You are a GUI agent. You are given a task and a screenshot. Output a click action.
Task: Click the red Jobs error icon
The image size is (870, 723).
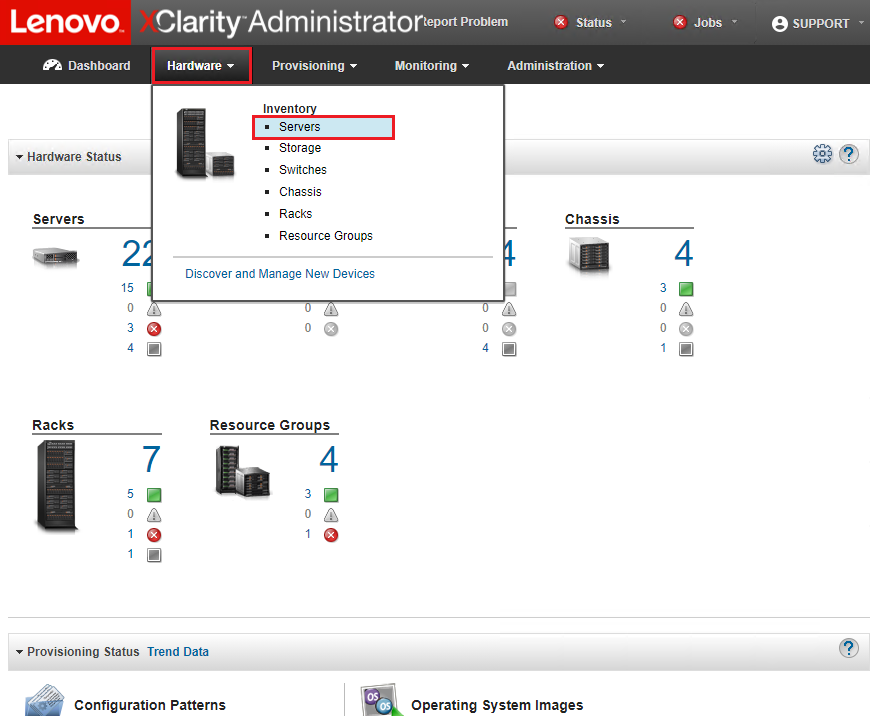(680, 22)
